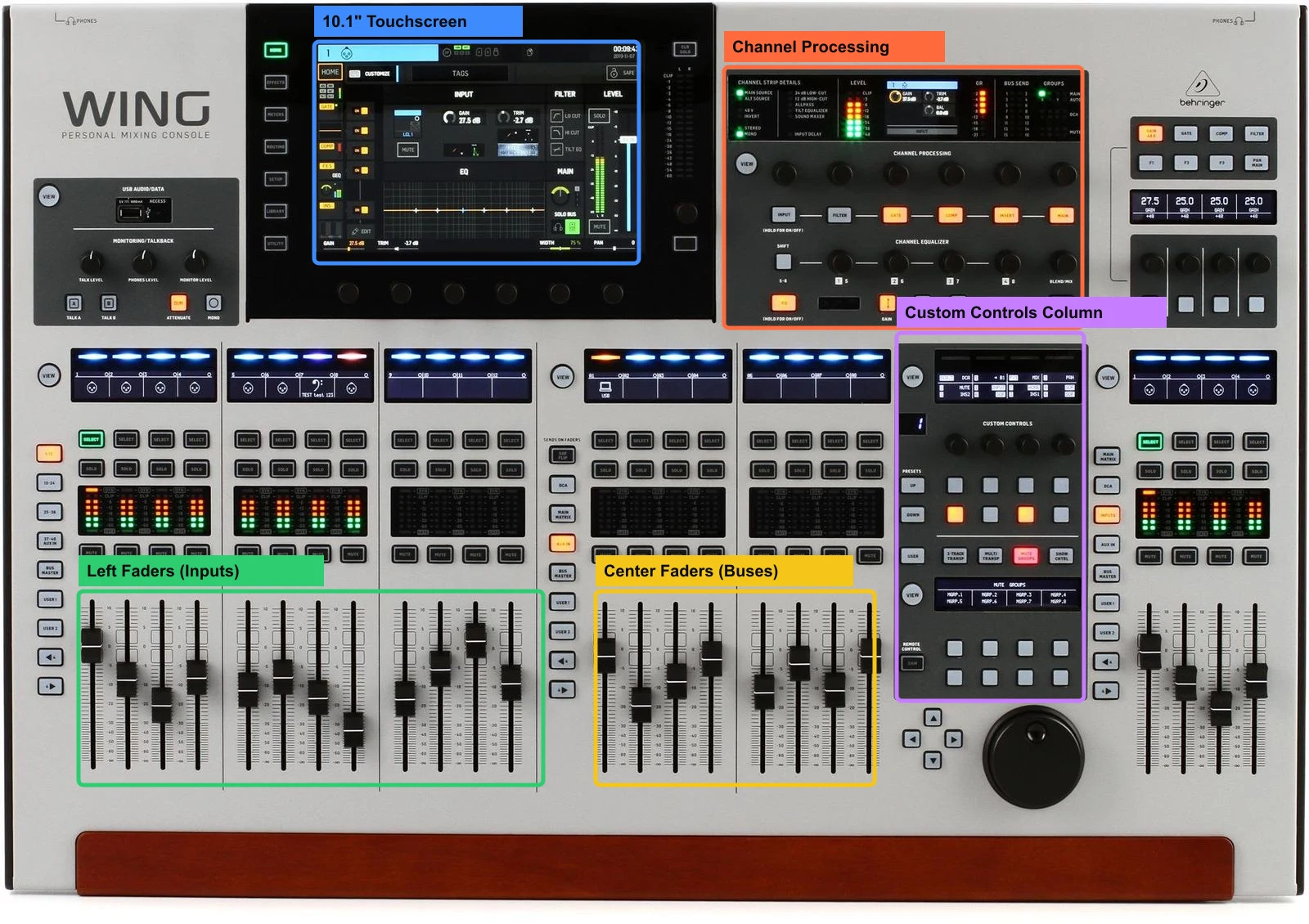
Task: Tap the touchscreen MUTE below the level meter
Action: (x=600, y=227)
